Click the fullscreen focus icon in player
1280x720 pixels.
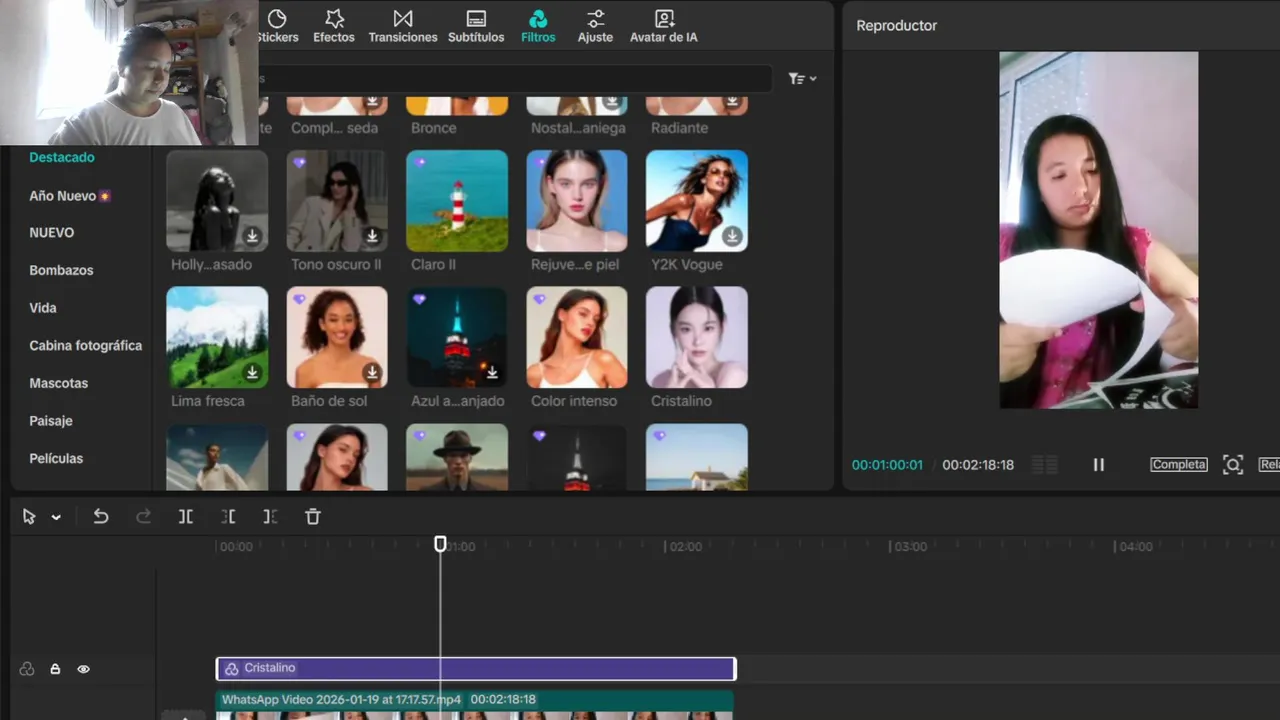(1233, 465)
